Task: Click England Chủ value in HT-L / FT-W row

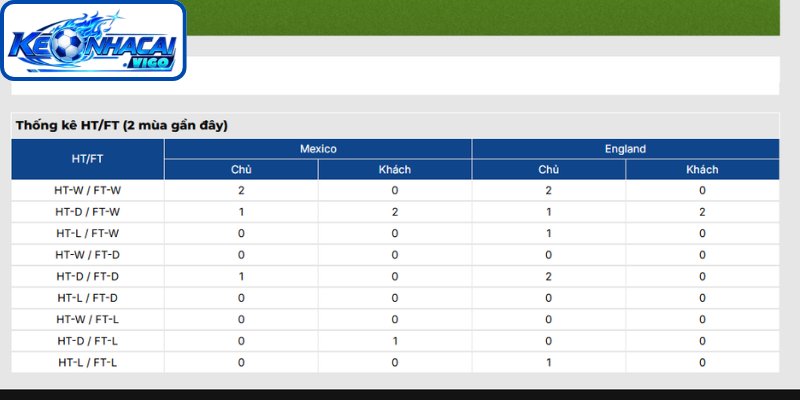Action: tap(548, 234)
